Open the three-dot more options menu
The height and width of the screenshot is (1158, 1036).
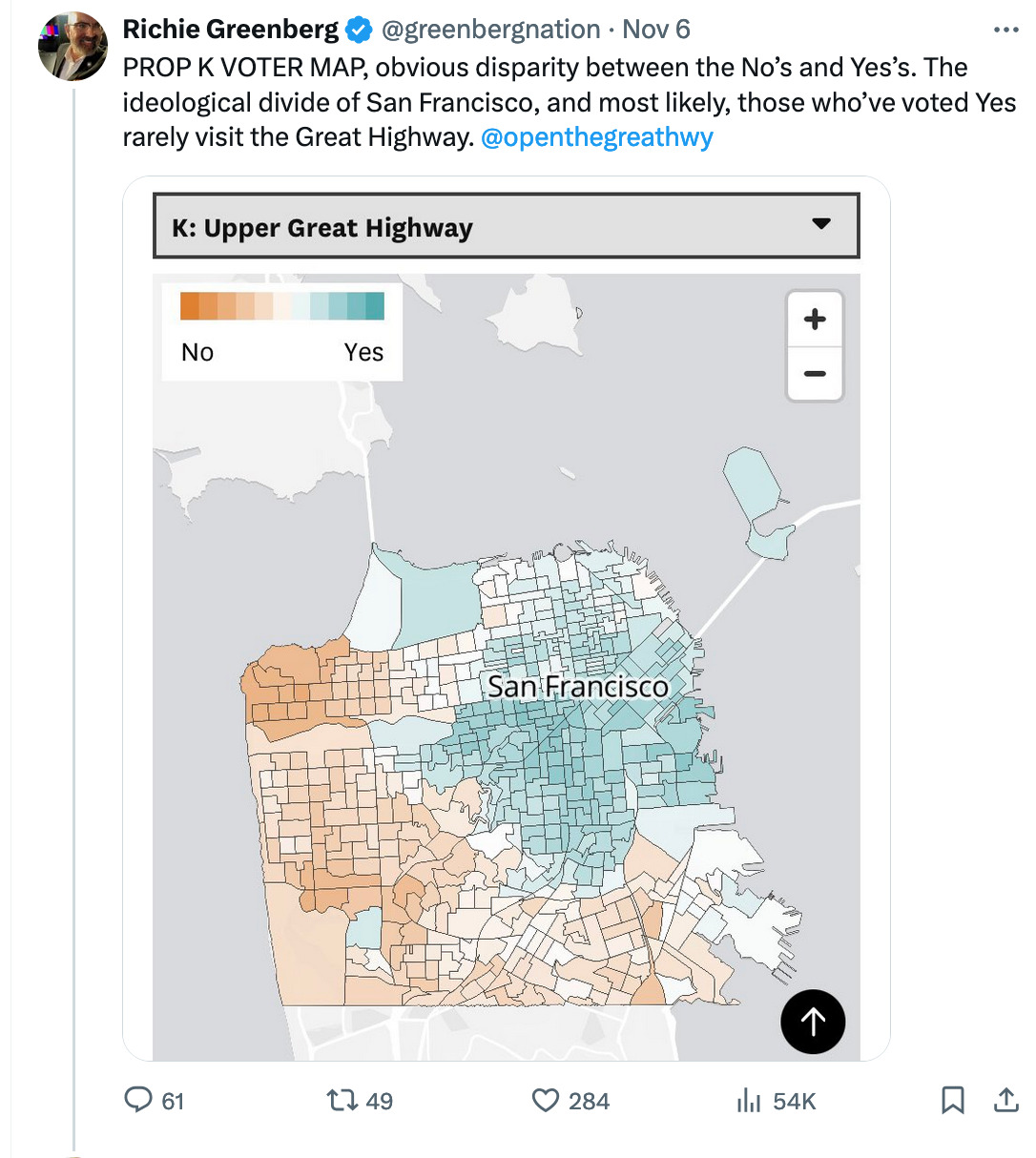click(x=1005, y=31)
